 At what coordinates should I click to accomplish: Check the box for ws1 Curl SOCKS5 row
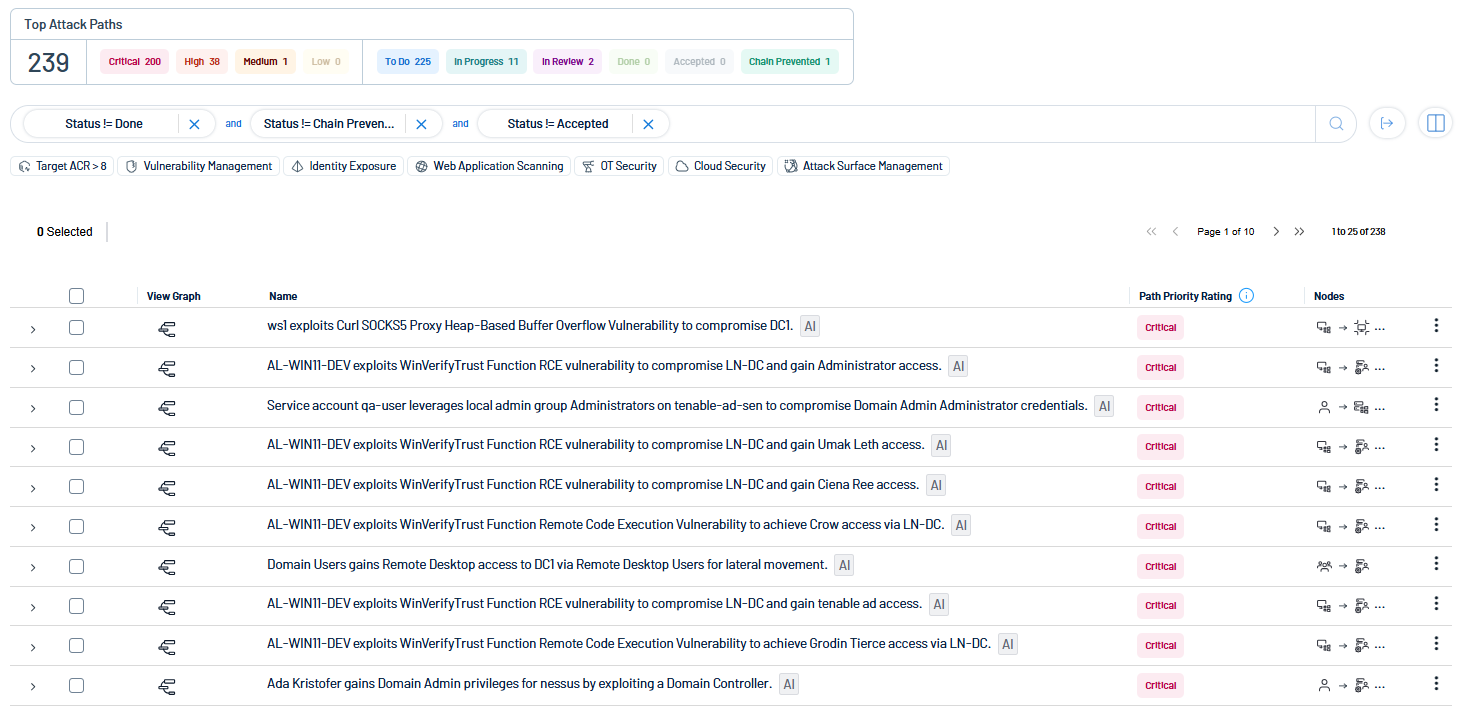point(76,328)
